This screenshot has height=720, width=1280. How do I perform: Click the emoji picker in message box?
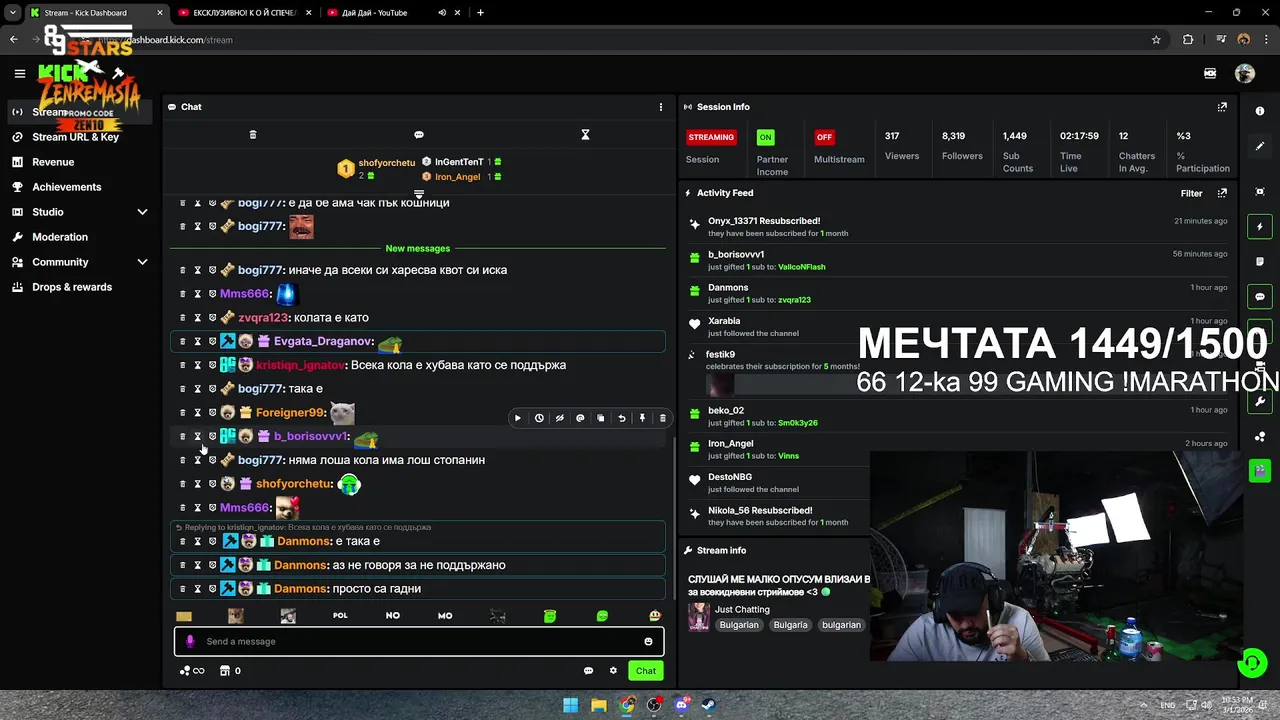(x=648, y=642)
